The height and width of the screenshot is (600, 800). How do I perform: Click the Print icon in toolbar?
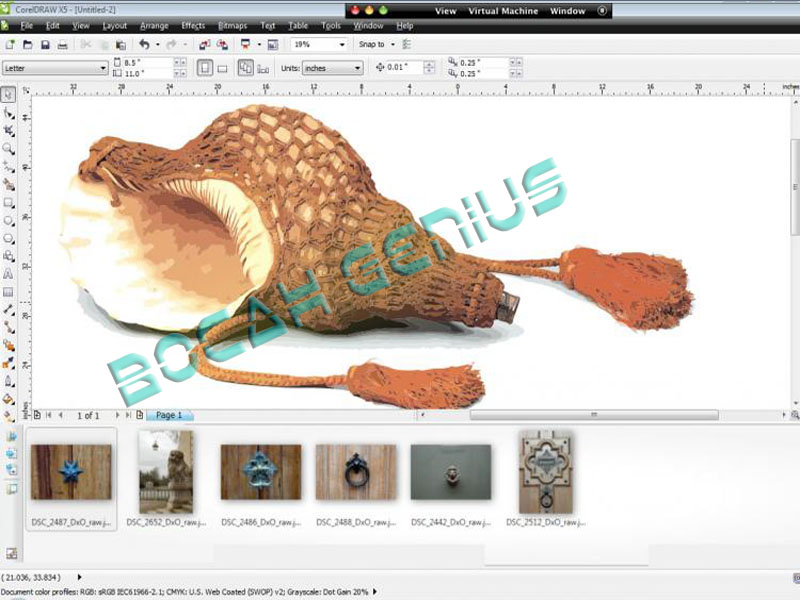pyautogui.click(x=62, y=45)
